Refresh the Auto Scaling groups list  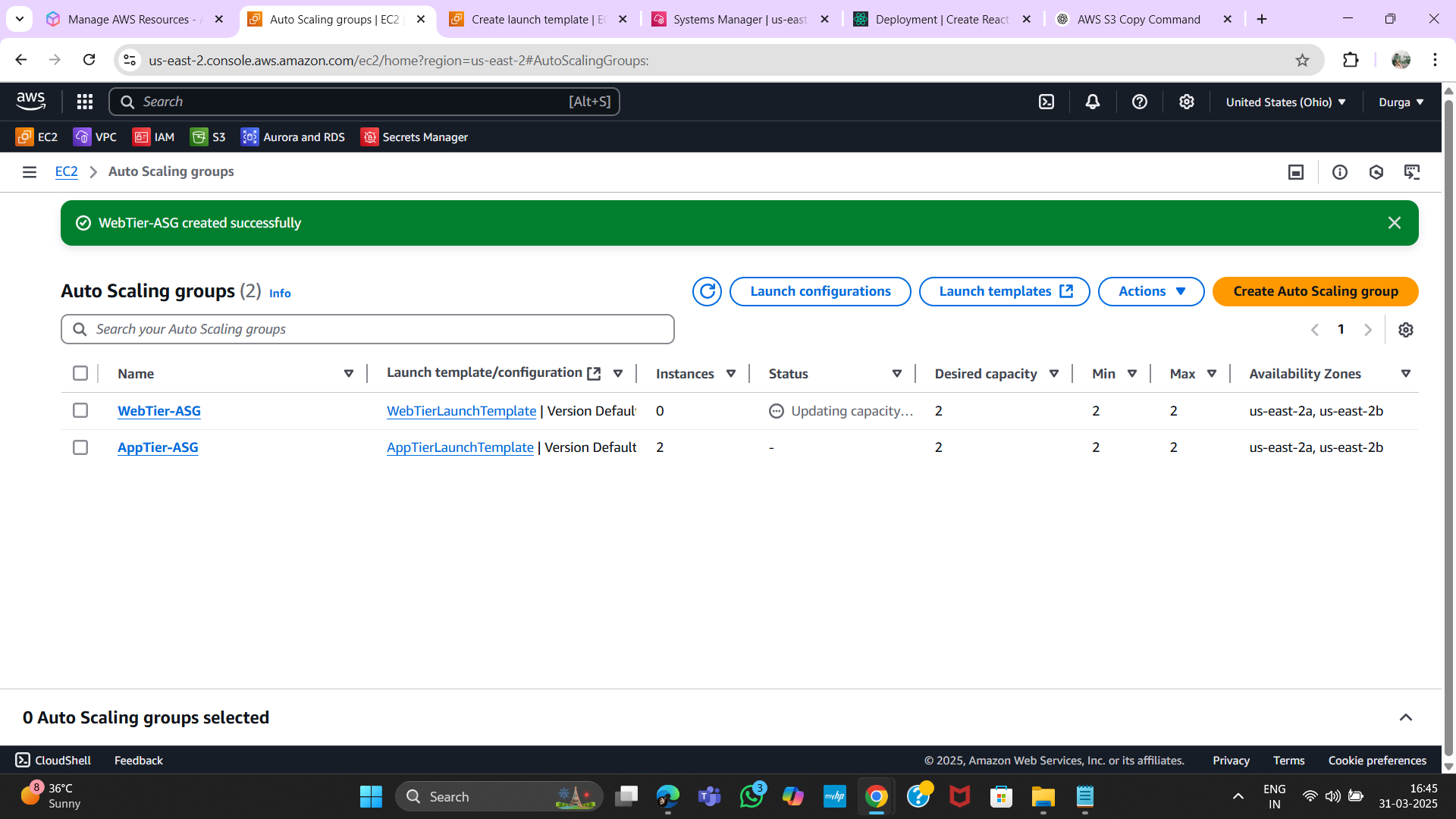707,291
